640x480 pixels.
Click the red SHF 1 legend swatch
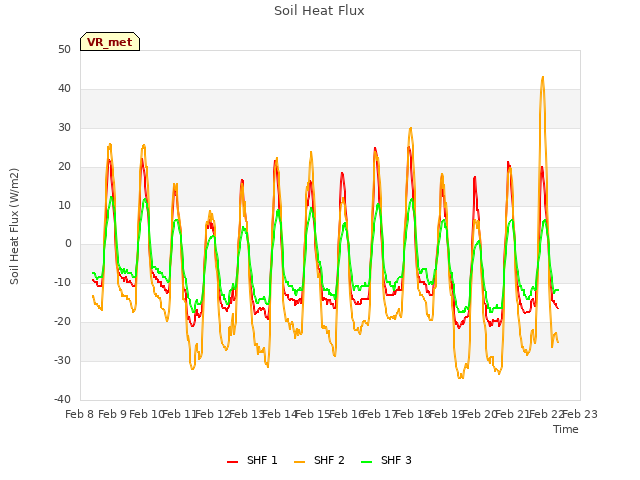pos(232,461)
